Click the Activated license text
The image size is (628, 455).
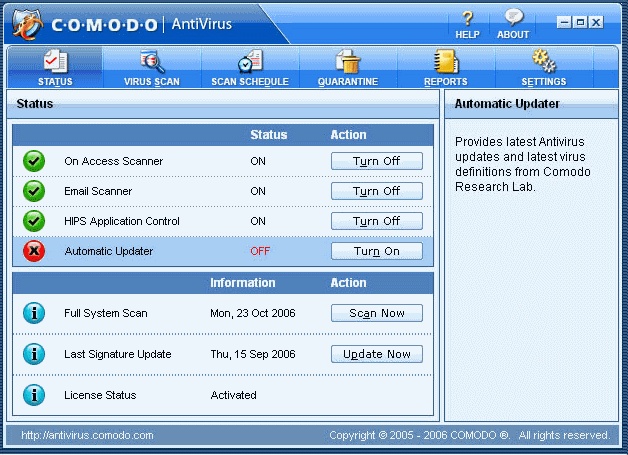tap(233, 395)
